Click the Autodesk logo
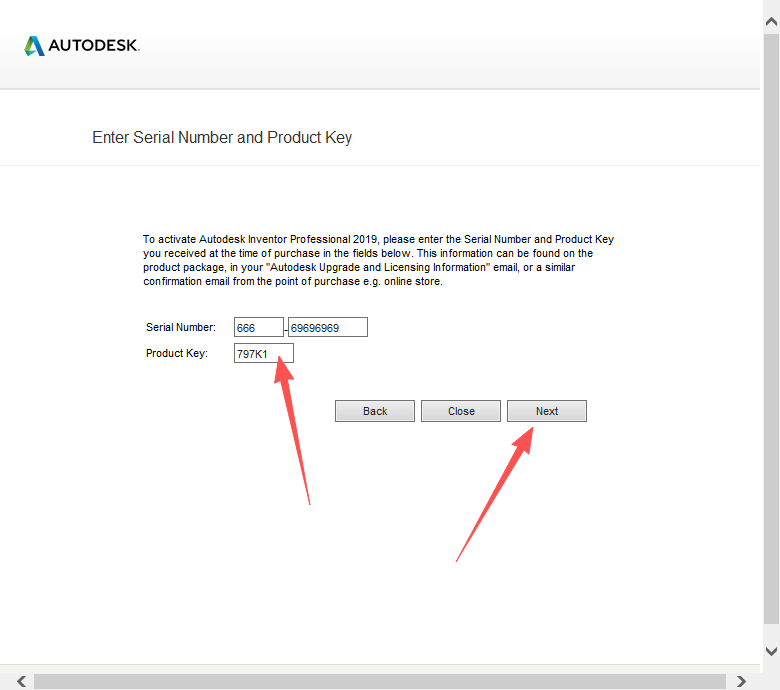The width and height of the screenshot is (780, 690). 82,46
